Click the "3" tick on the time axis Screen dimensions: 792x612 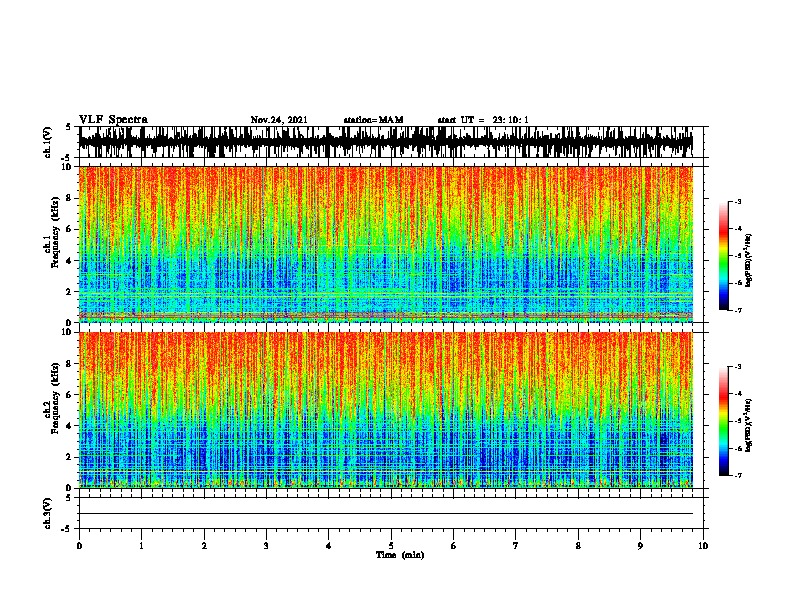[266, 546]
